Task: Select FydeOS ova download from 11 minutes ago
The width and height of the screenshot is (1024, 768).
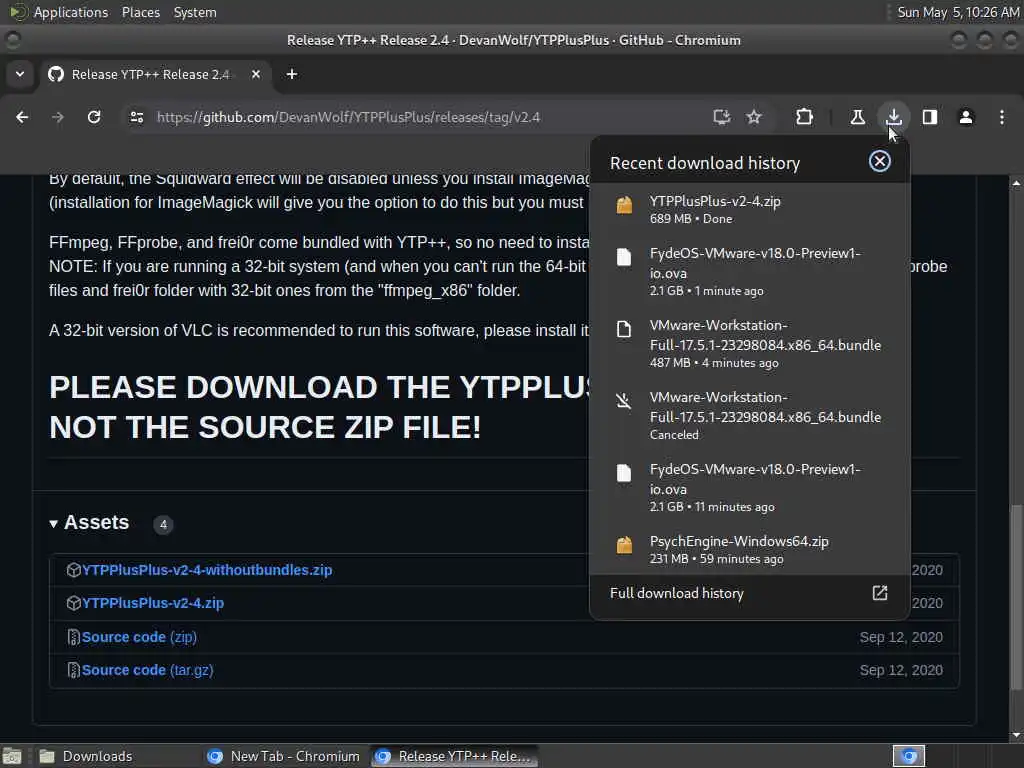Action: coord(749,487)
